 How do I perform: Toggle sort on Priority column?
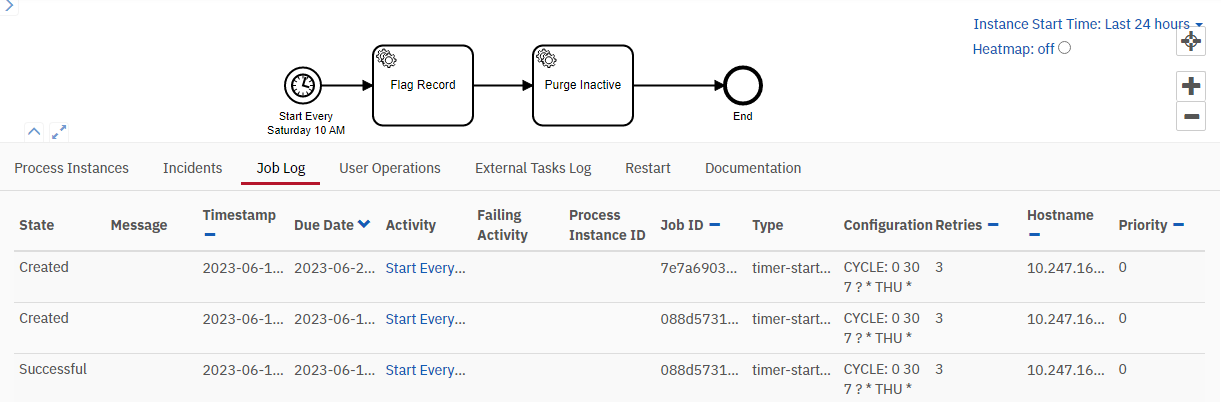[1178, 225]
